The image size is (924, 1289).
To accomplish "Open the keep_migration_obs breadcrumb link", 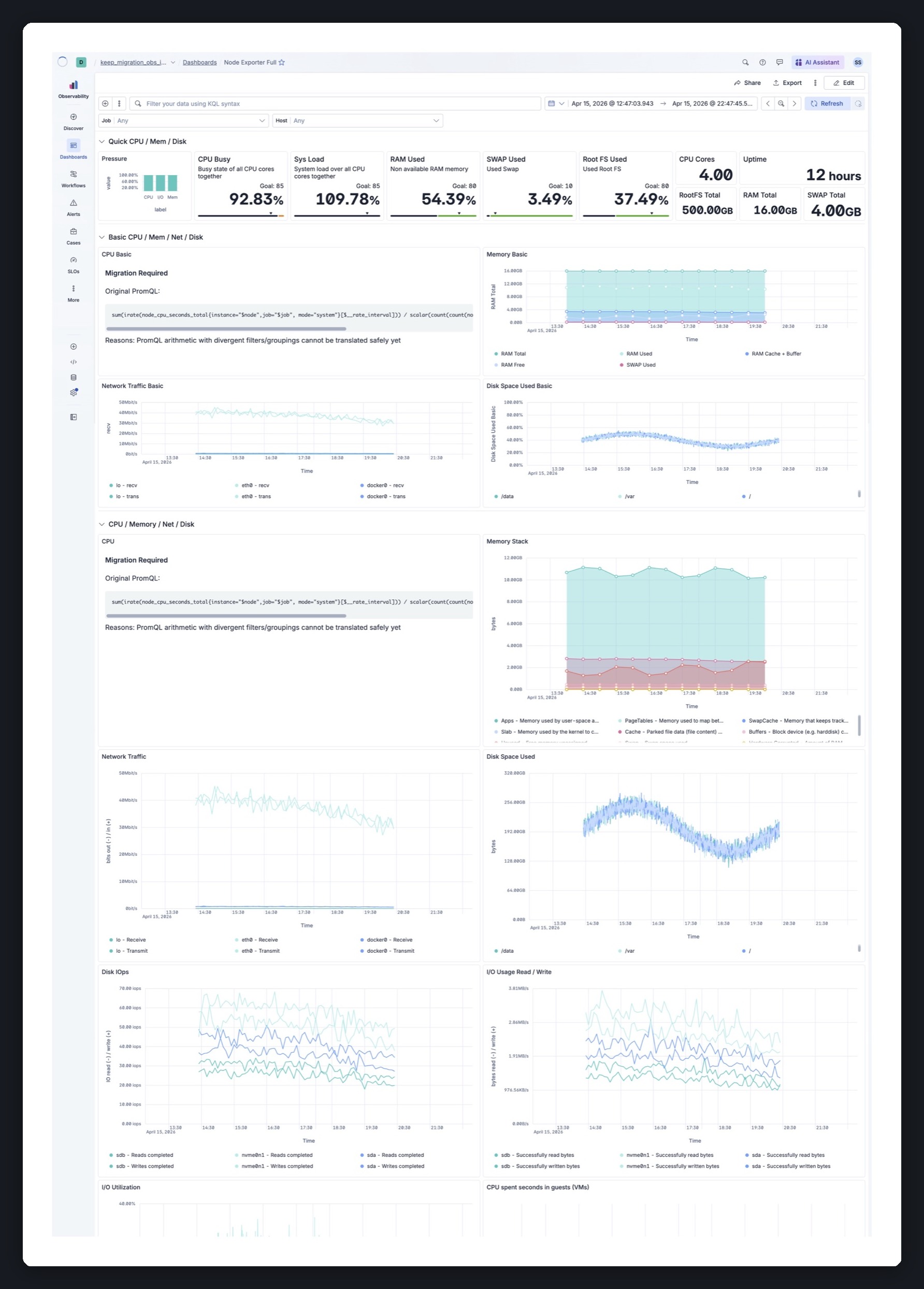I will [x=134, y=63].
